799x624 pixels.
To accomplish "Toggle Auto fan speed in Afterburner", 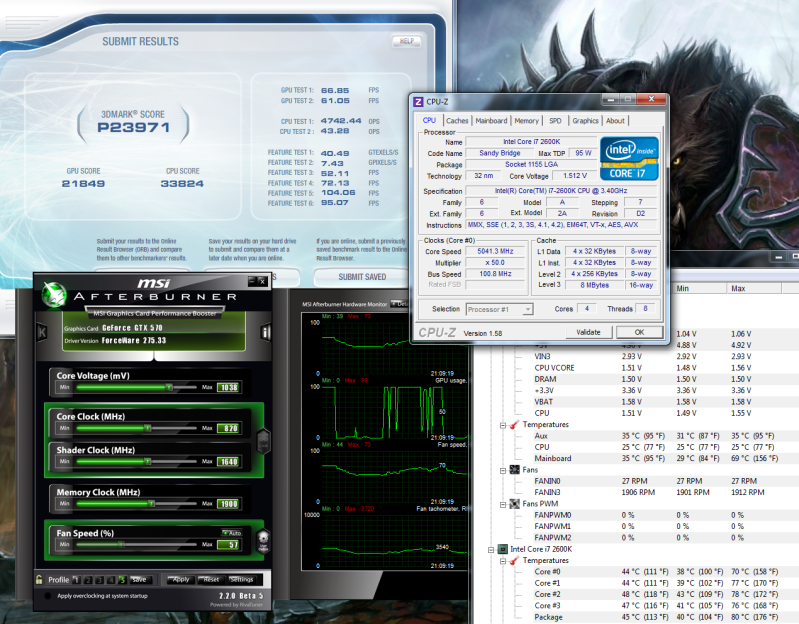I will (x=232, y=533).
